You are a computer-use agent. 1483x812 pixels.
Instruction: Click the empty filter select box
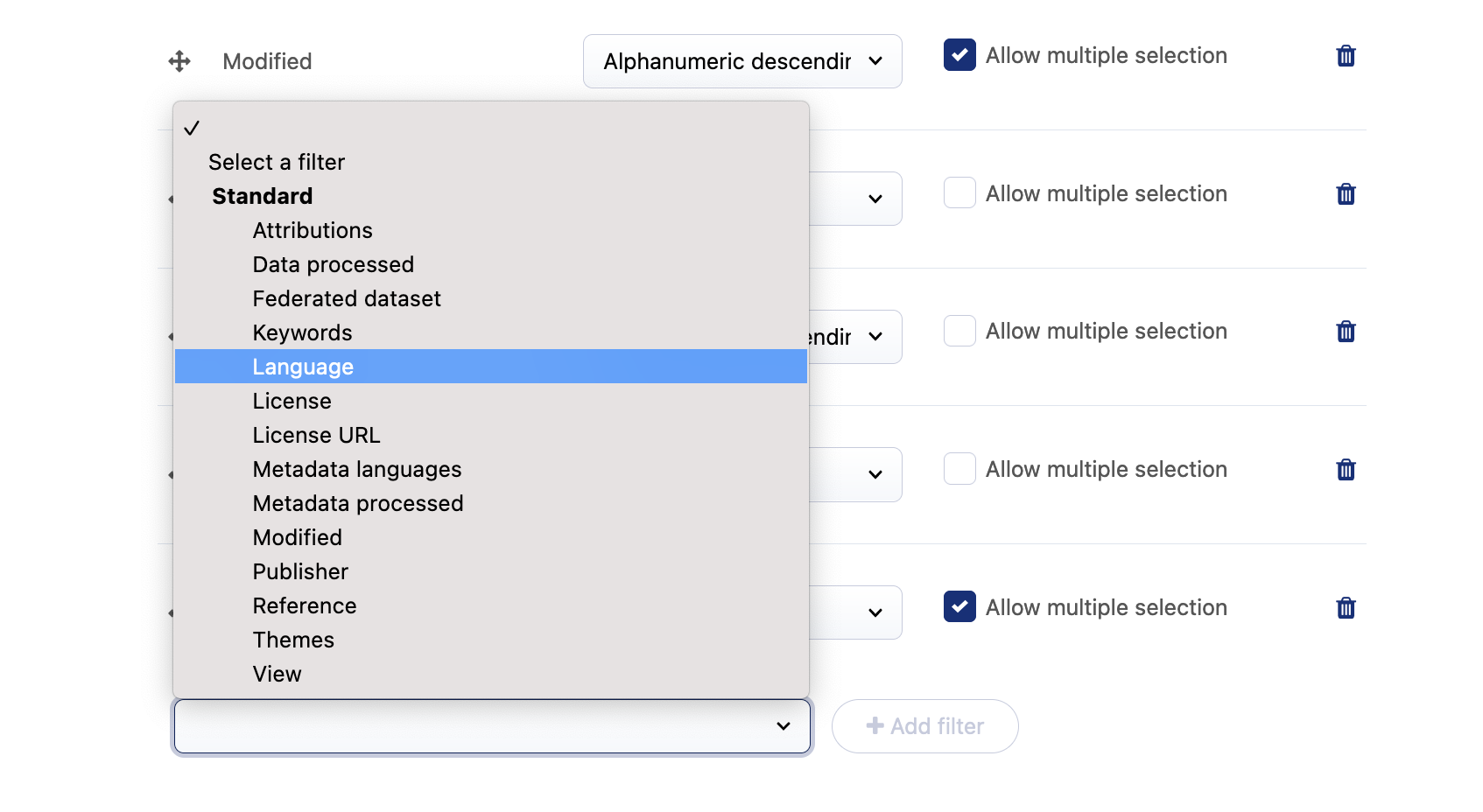(x=492, y=726)
